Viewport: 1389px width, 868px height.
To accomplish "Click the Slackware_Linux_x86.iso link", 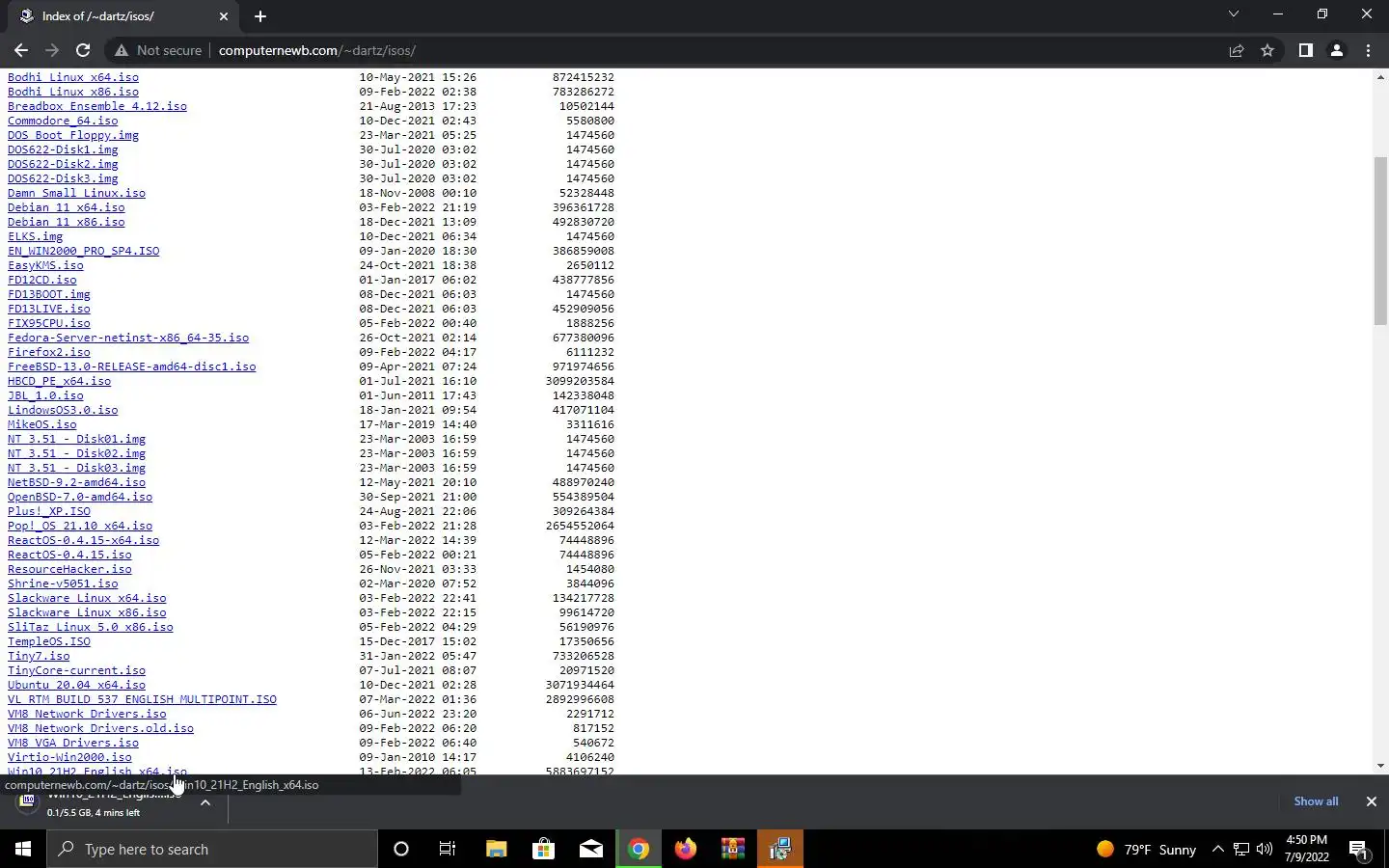I will [x=87, y=612].
